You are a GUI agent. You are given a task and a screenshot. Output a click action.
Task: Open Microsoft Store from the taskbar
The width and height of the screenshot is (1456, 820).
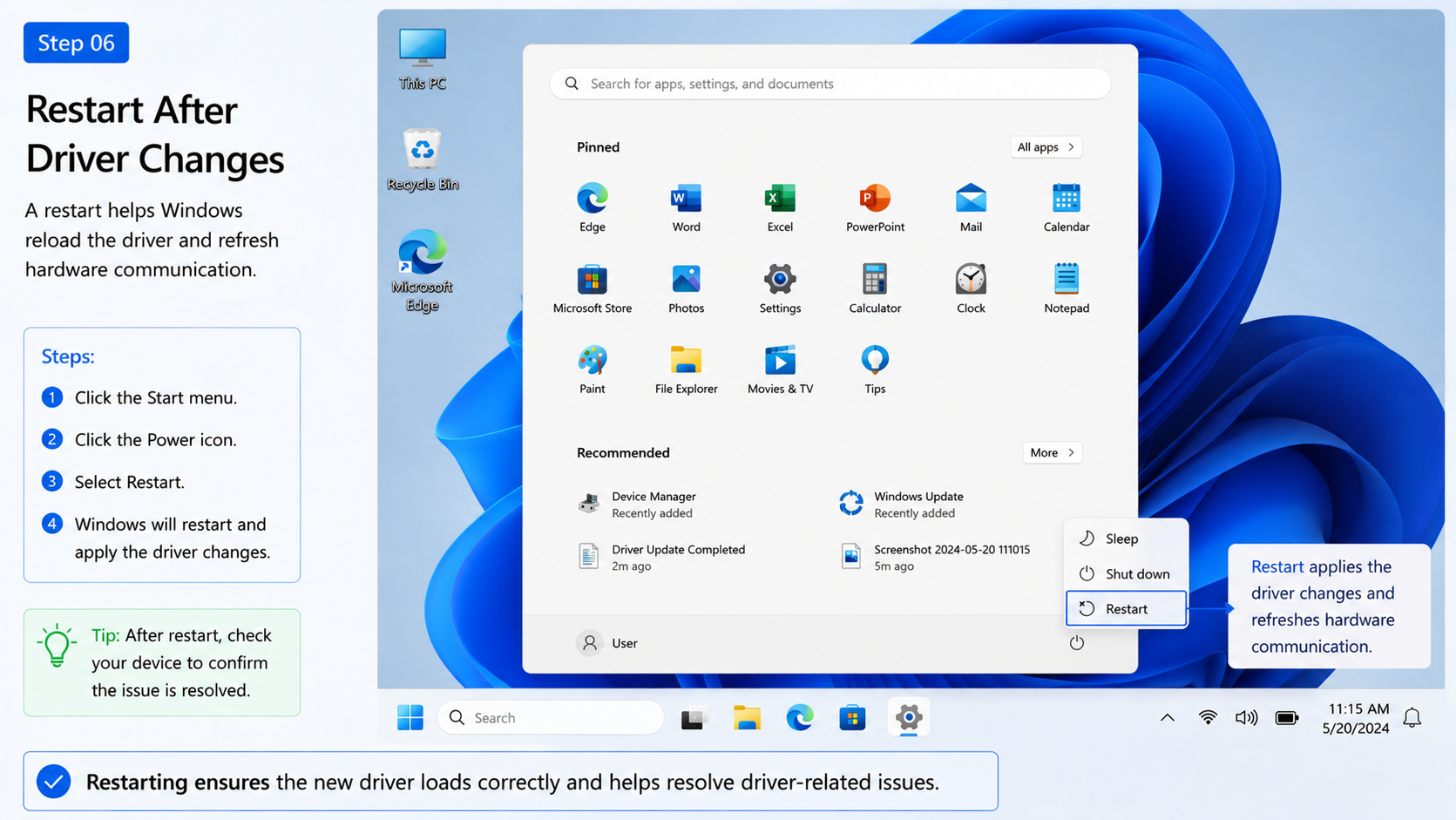(x=852, y=718)
